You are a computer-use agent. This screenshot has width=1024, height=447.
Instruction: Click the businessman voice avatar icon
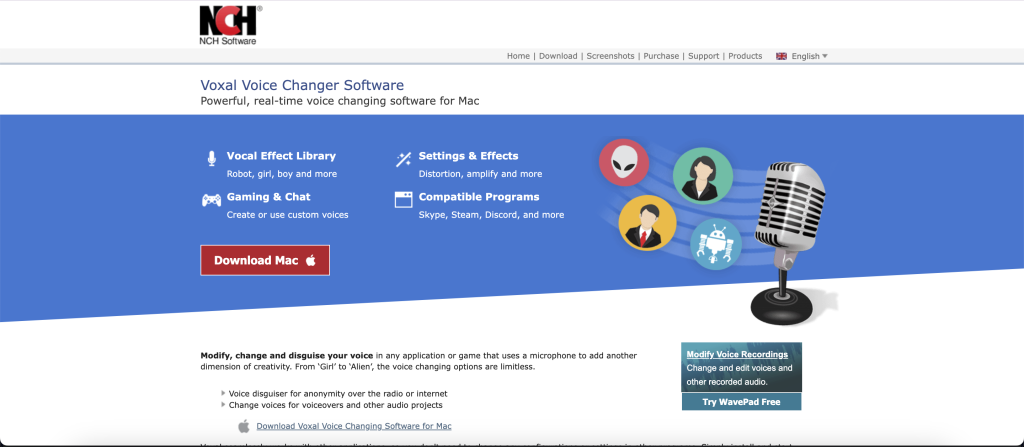(x=647, y=222)
